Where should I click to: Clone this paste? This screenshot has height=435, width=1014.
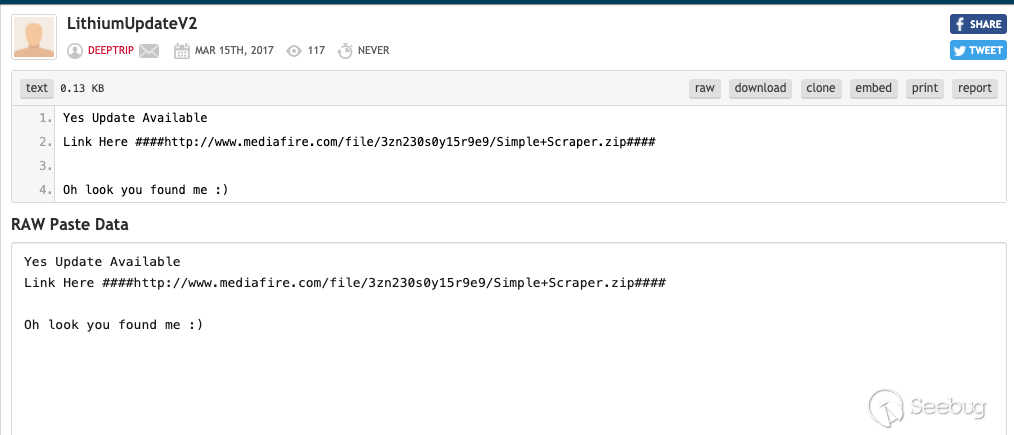click(x=820, y=88)
